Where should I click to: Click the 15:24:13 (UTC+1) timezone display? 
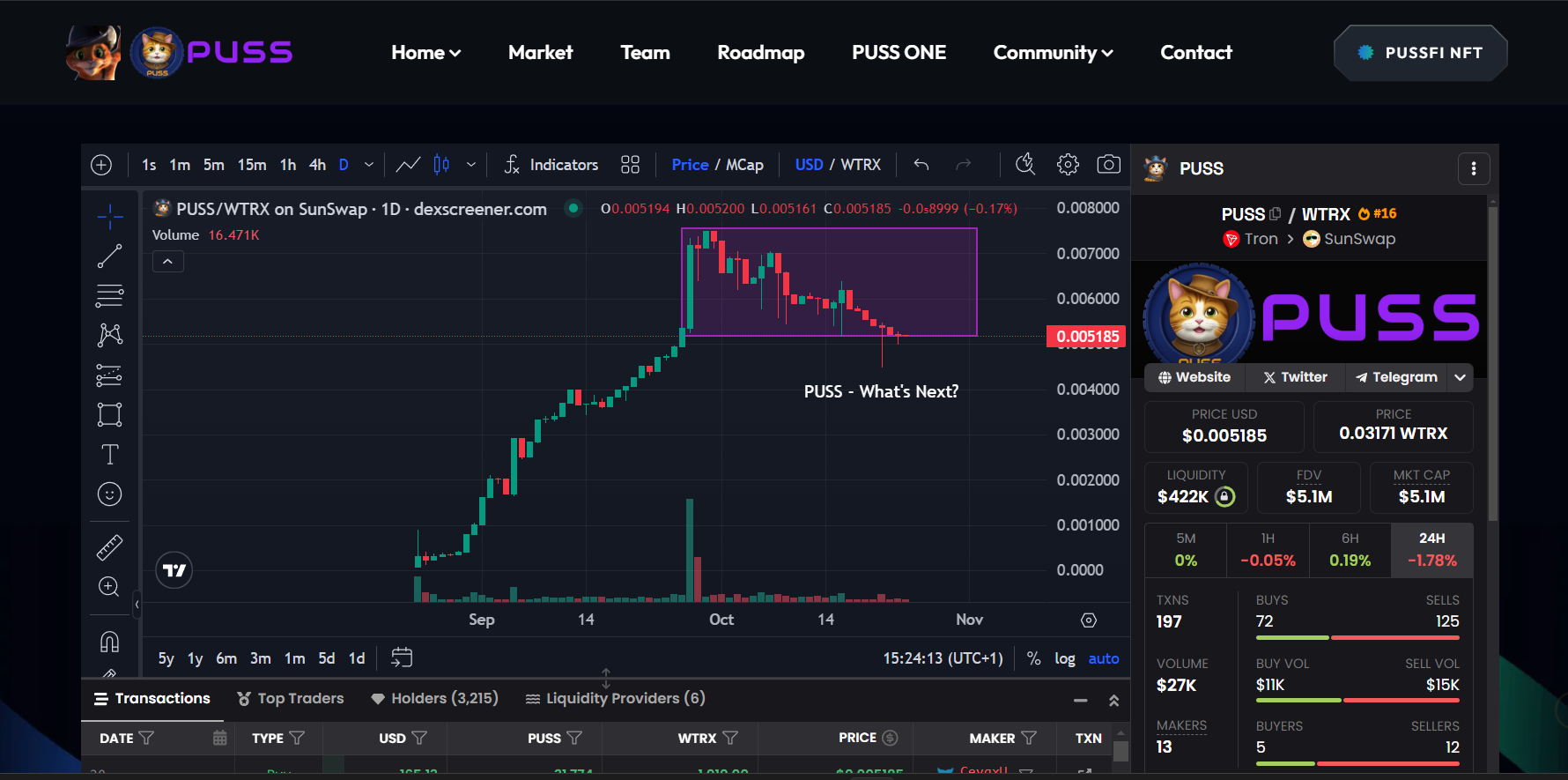(943, 658)
